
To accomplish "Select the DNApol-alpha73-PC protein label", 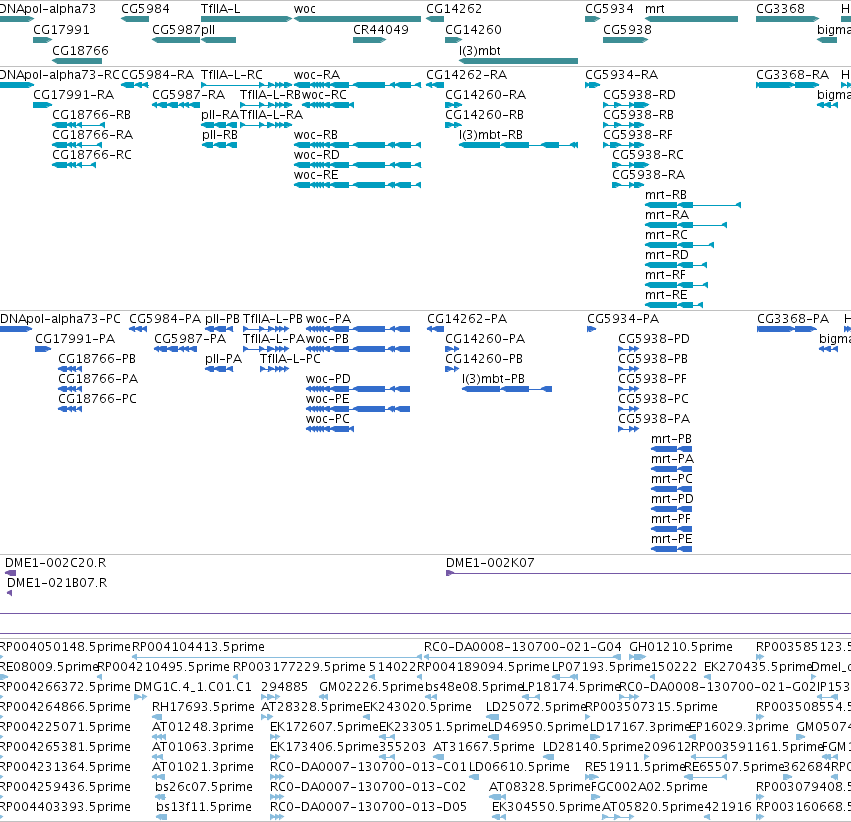I will coord(60,318).
